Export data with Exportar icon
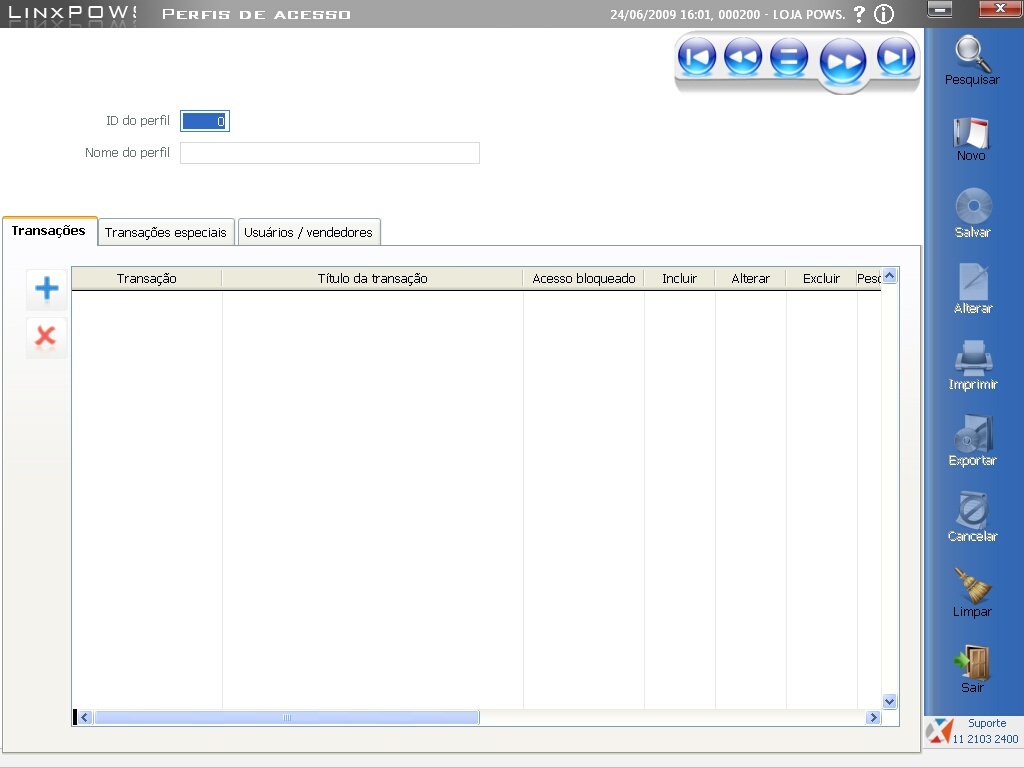The height and width of the screenshot is (768, 1024). pos(972,441)
